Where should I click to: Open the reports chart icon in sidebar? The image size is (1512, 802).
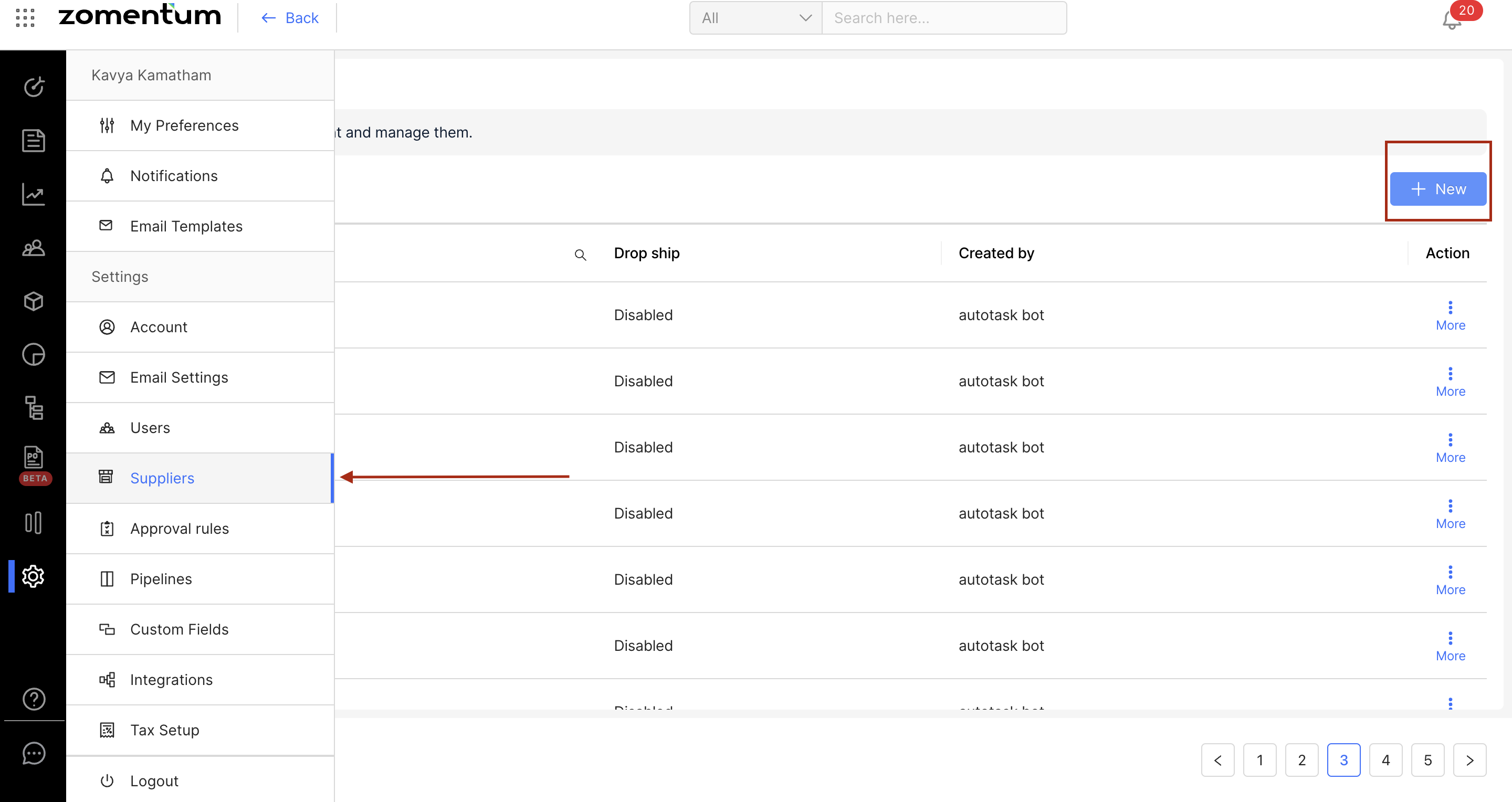34,195
